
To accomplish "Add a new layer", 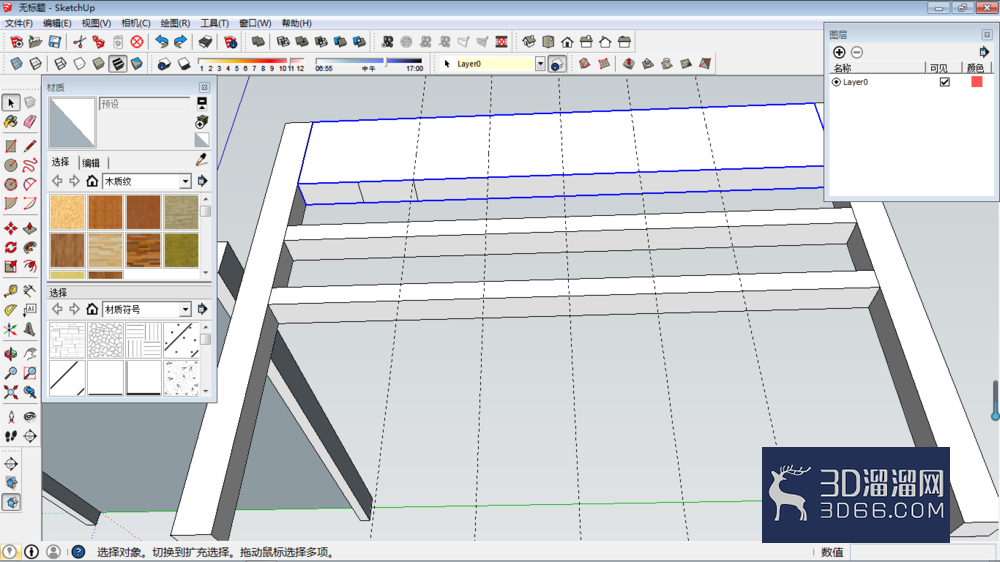I will tap(839, 52).
